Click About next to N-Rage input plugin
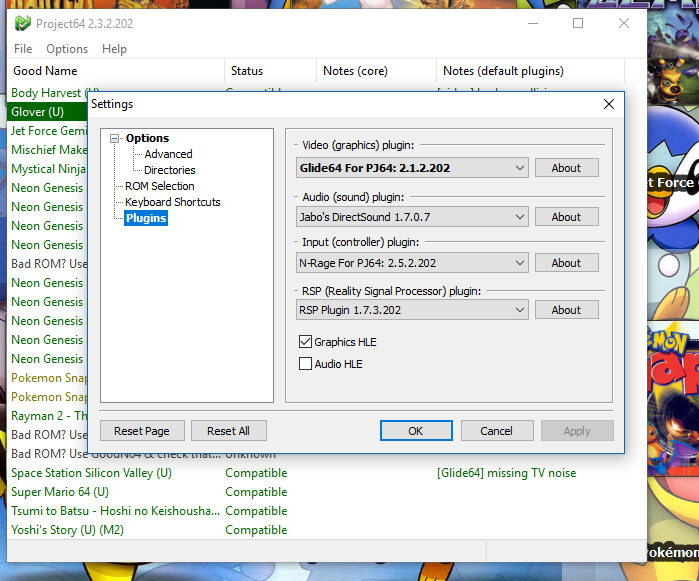Viewport: 699px width, 581px height. tap(566, 263)
